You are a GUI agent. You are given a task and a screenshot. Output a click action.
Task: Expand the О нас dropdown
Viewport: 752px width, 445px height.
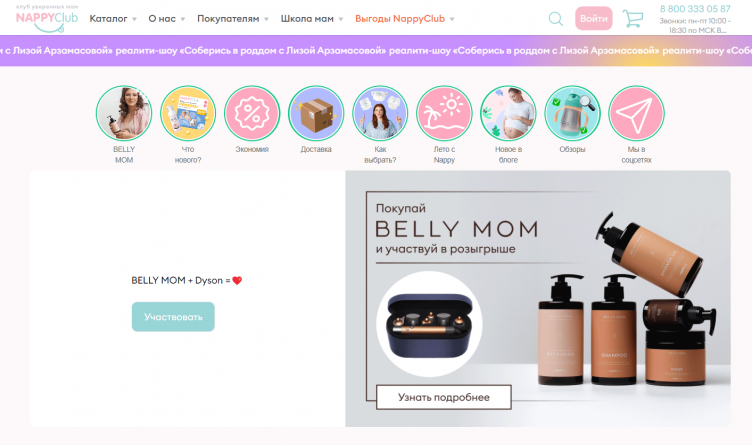tap(167, 19)
